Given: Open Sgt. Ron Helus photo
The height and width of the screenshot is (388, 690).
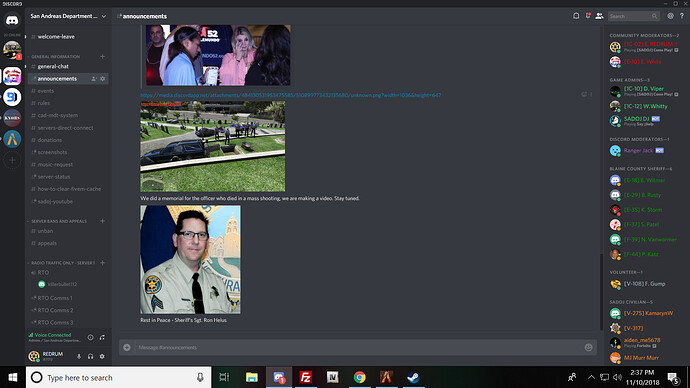Looking at the screenshot, I should [191, 260].
